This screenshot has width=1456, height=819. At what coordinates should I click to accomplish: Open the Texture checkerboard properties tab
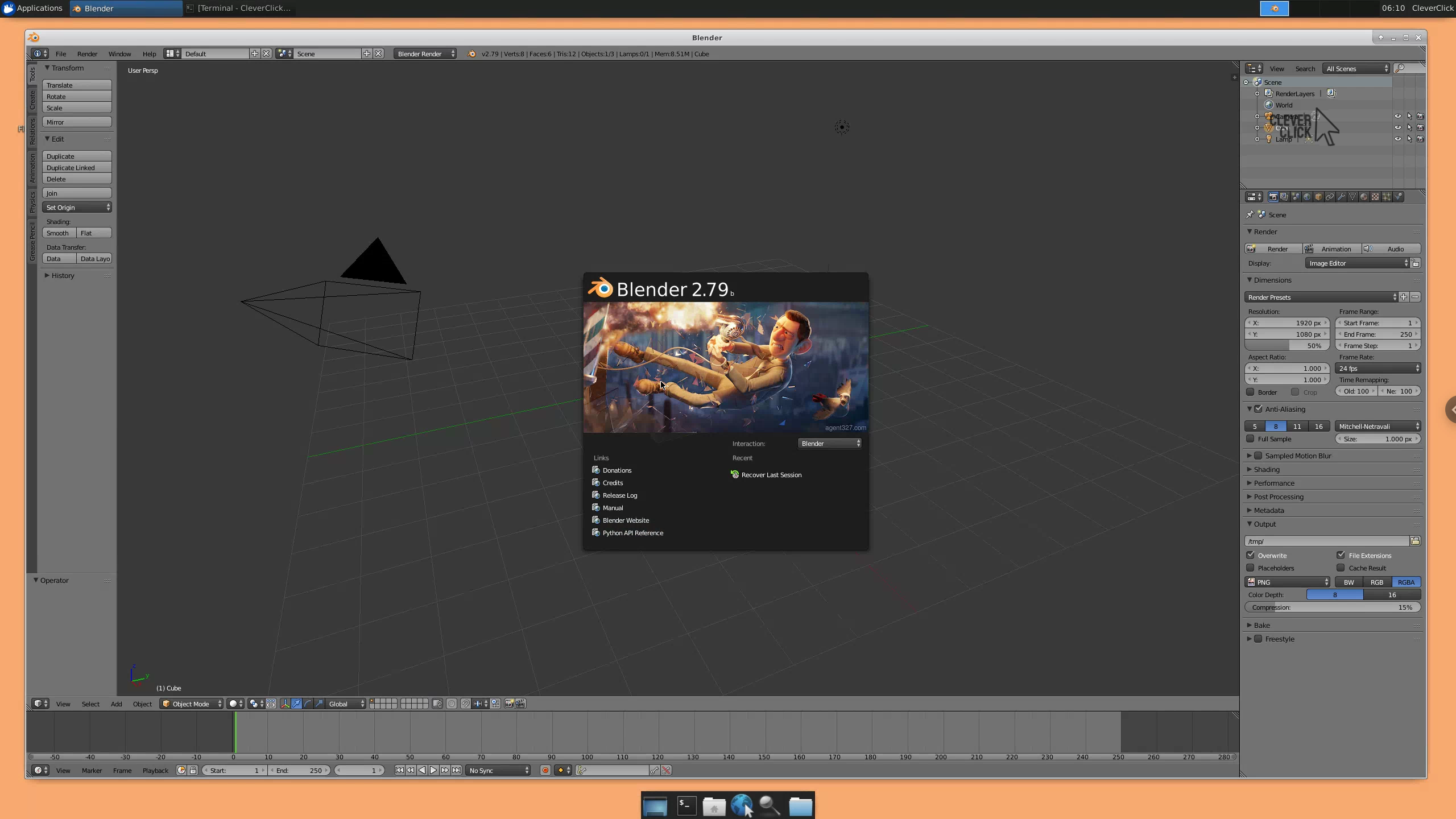coord(1375,197)
